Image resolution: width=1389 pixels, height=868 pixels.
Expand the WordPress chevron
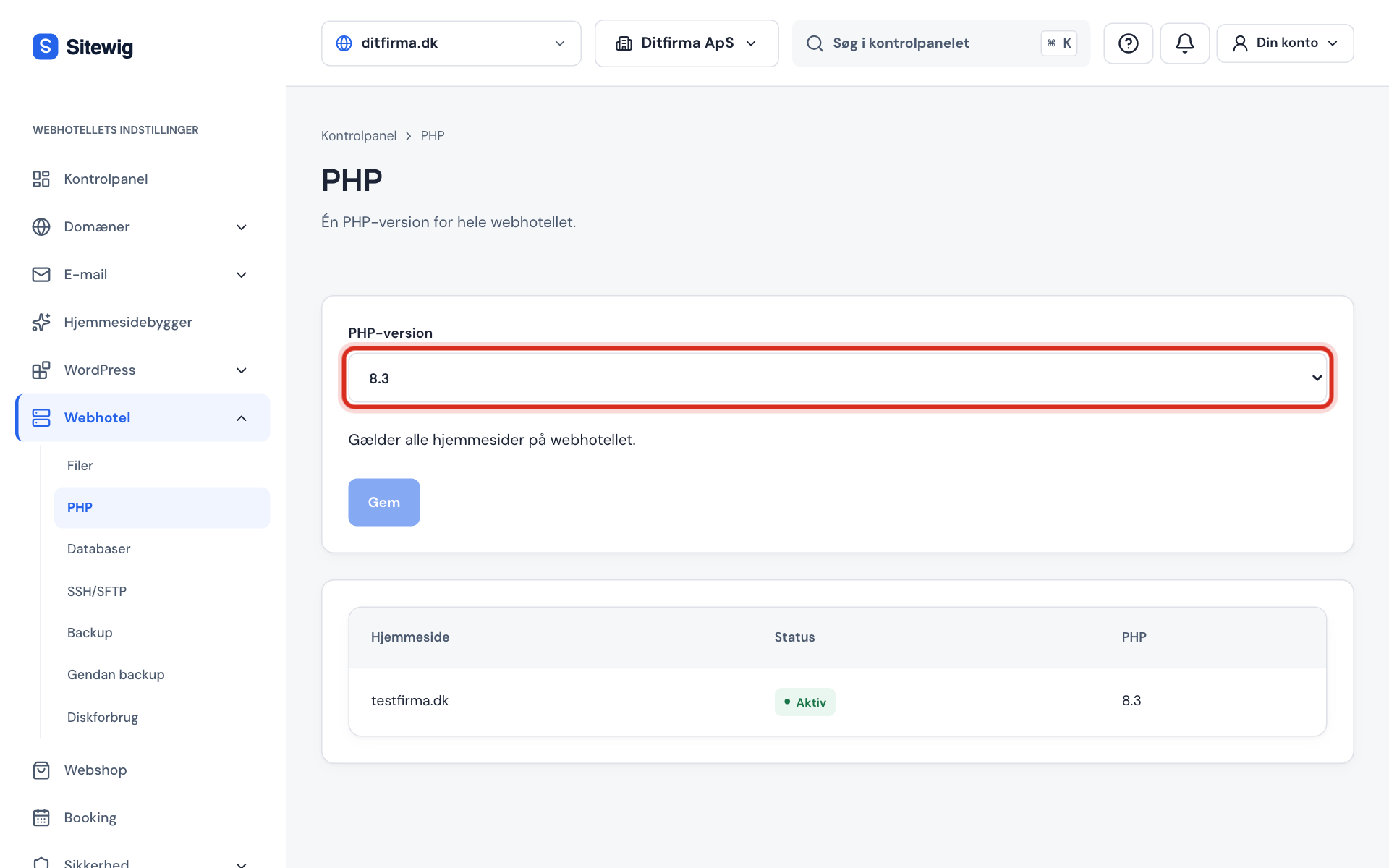coord(242,370)
